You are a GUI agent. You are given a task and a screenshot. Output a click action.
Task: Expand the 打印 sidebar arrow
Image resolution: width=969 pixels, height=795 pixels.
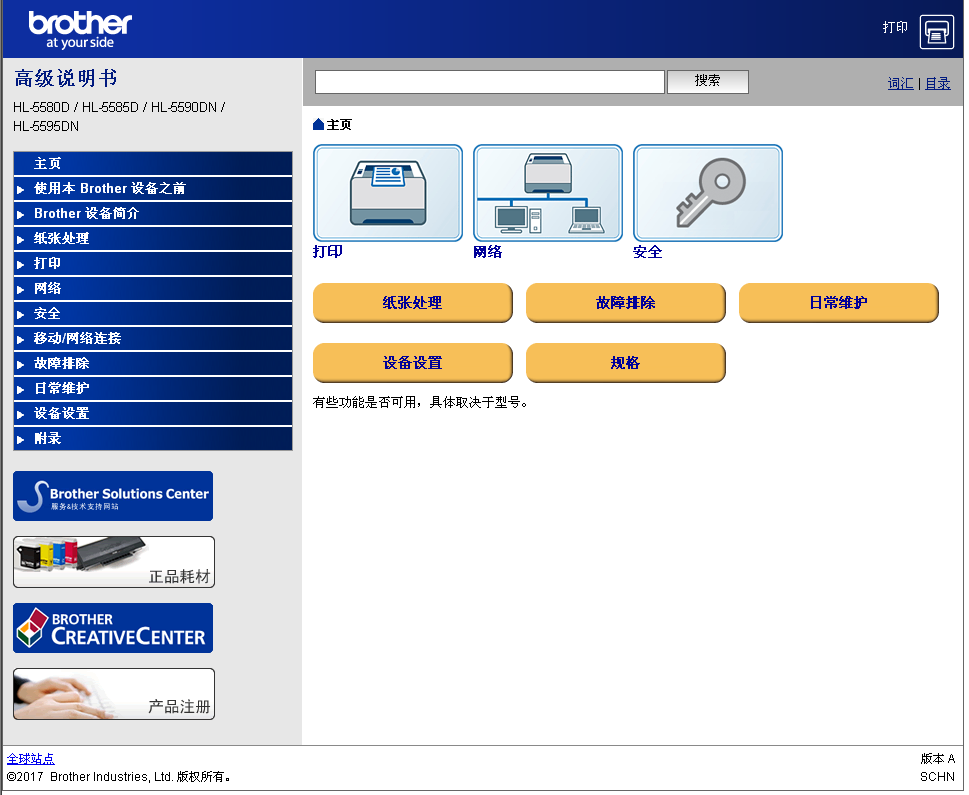click(x=20, y=265)
